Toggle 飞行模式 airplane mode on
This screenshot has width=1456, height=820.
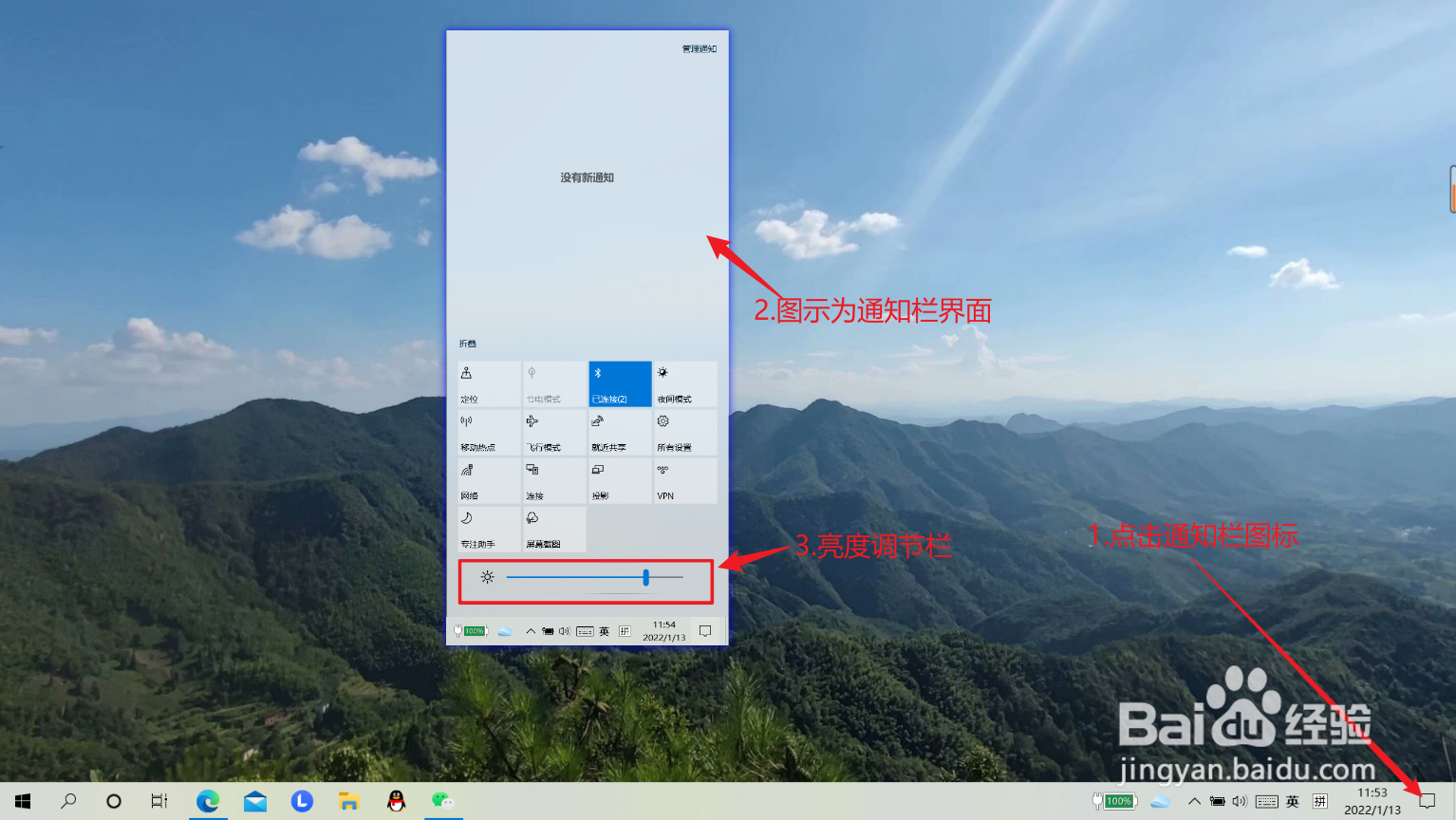coord(554,432)
